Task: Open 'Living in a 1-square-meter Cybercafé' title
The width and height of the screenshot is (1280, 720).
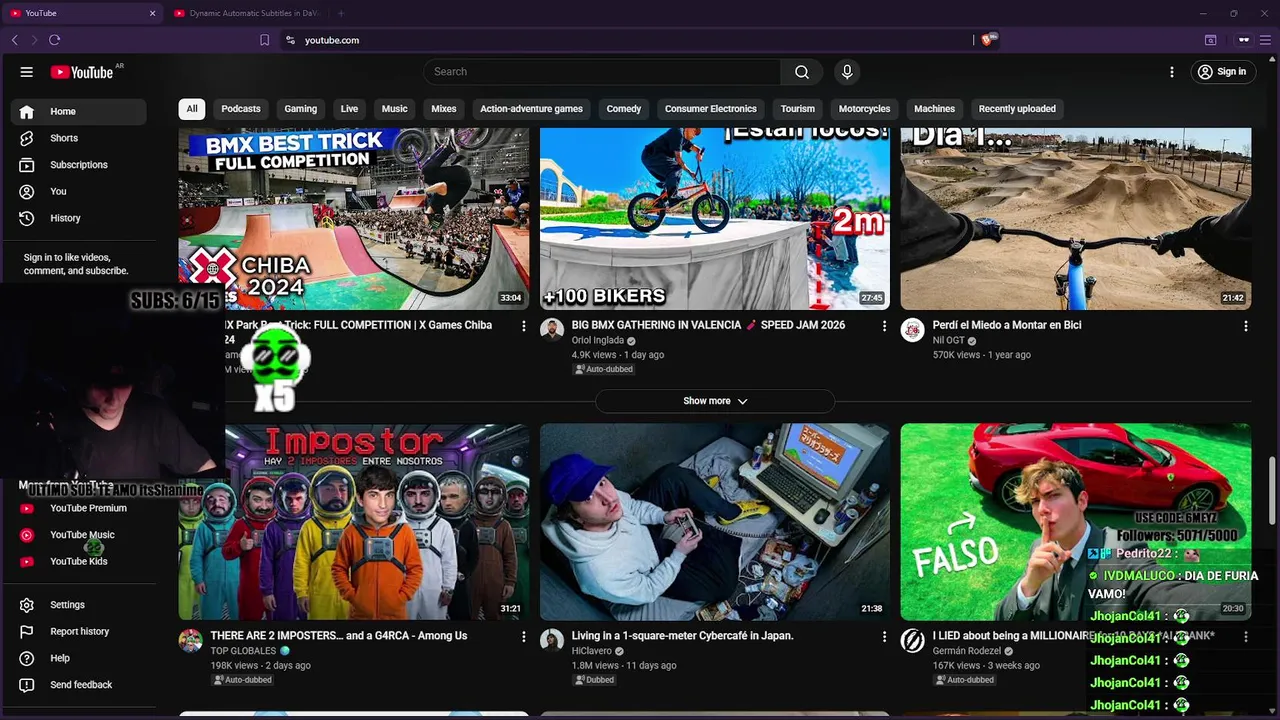Action: point(682,636)
